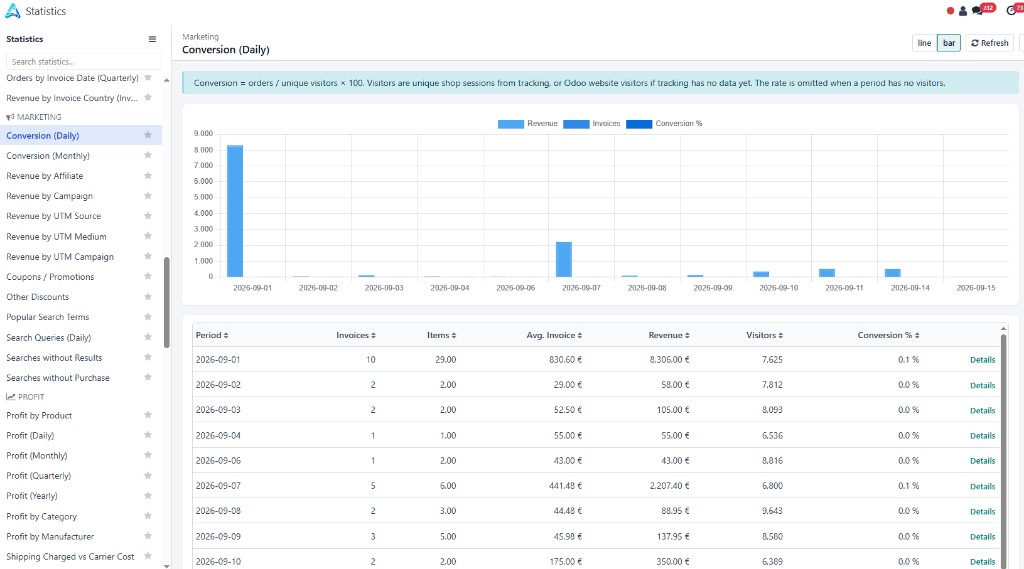Star Search Queries (Daily) report
Viewport: 1024px width, 569px height.
click(x=148, y=337)
